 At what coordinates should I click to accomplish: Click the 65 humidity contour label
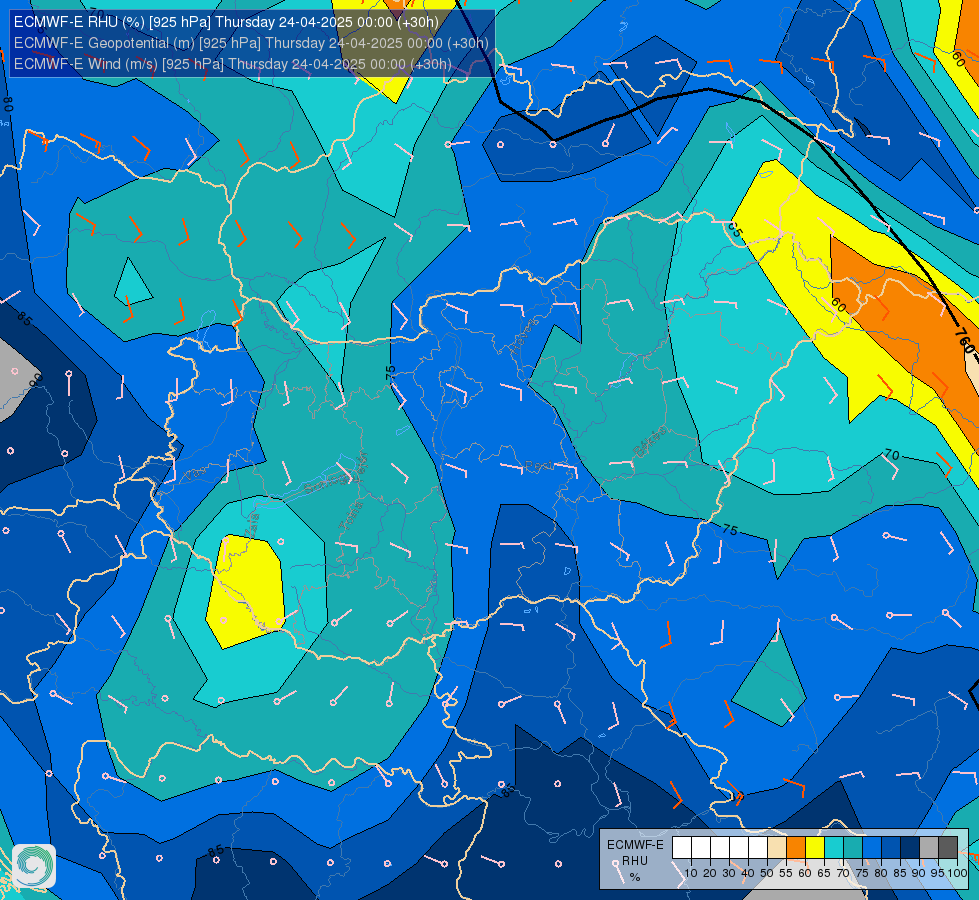click(735, 229)
